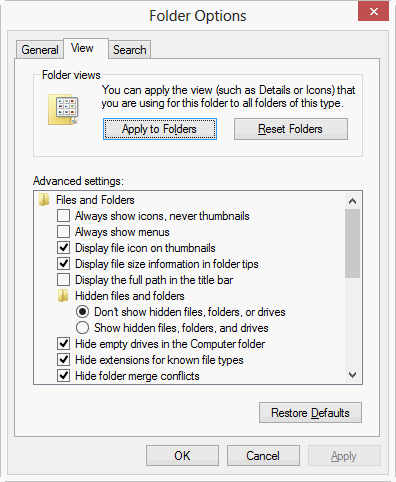Confirm with the OK button
Viewport: 396px width, 482px height.
click(x=182, y=456)
